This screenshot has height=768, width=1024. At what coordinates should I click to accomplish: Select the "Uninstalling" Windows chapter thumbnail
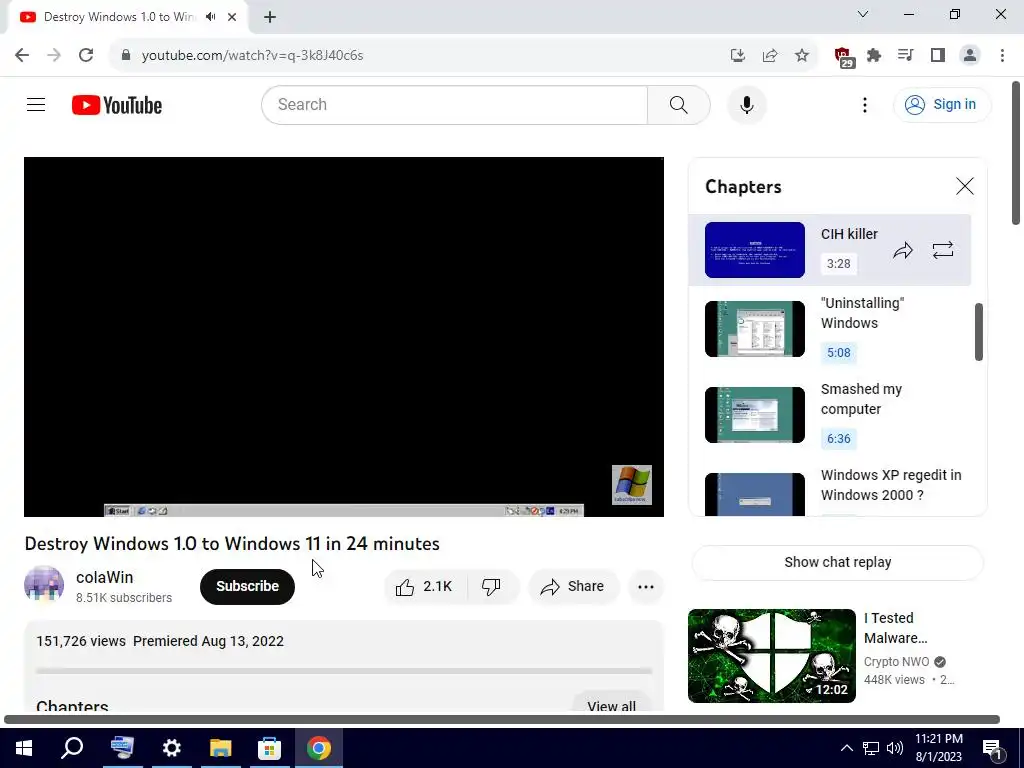point(755,329)
